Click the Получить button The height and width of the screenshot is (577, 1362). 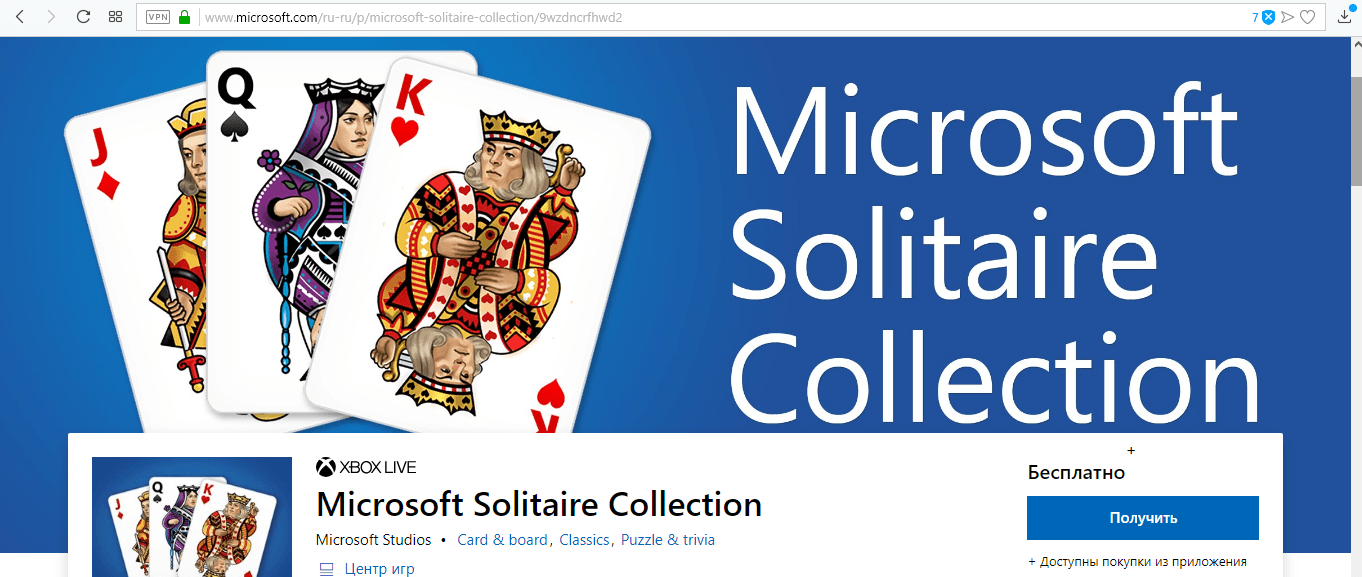pos(1143,518)
